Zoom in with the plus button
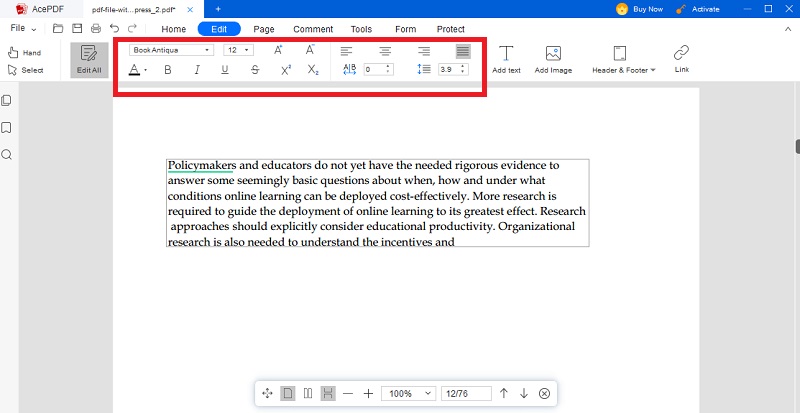 click(x=368, y=393)
